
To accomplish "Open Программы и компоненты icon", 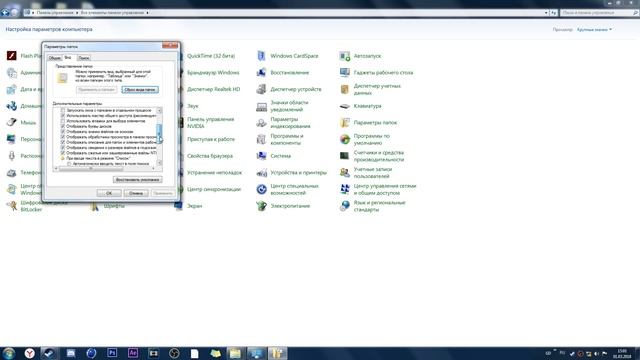I will point(262,140).
